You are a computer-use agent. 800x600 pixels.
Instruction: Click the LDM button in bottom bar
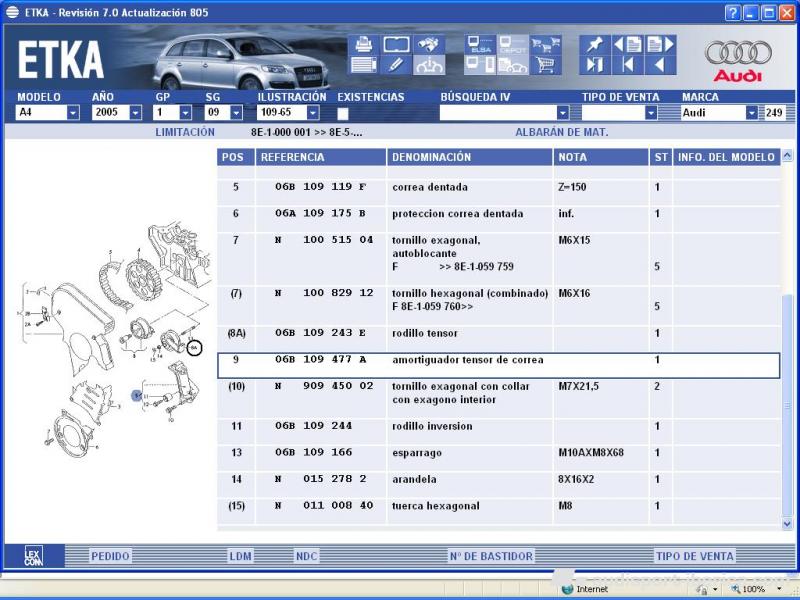(240, 556)
